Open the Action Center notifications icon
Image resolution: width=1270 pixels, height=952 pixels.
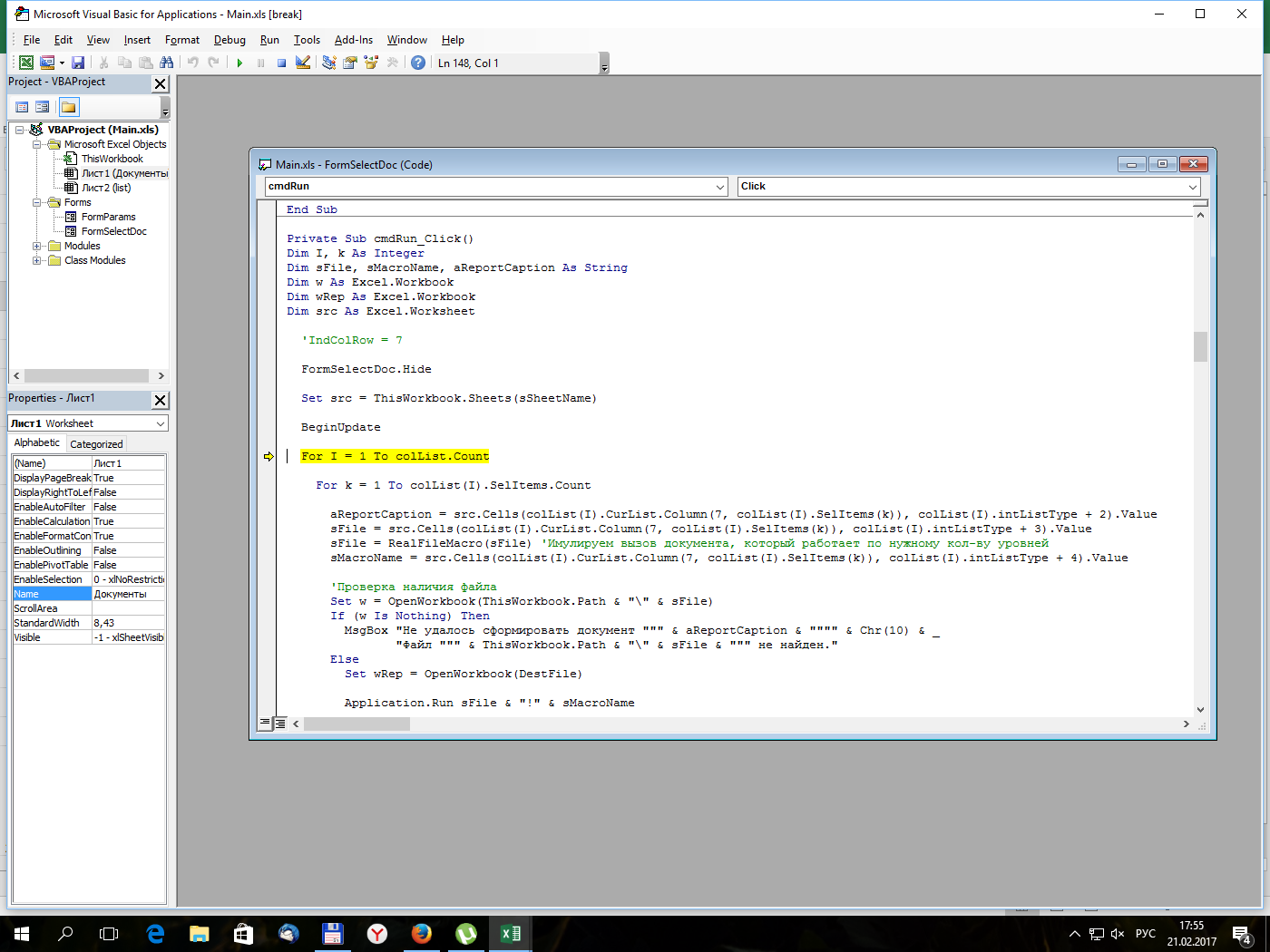(1242, 934)
